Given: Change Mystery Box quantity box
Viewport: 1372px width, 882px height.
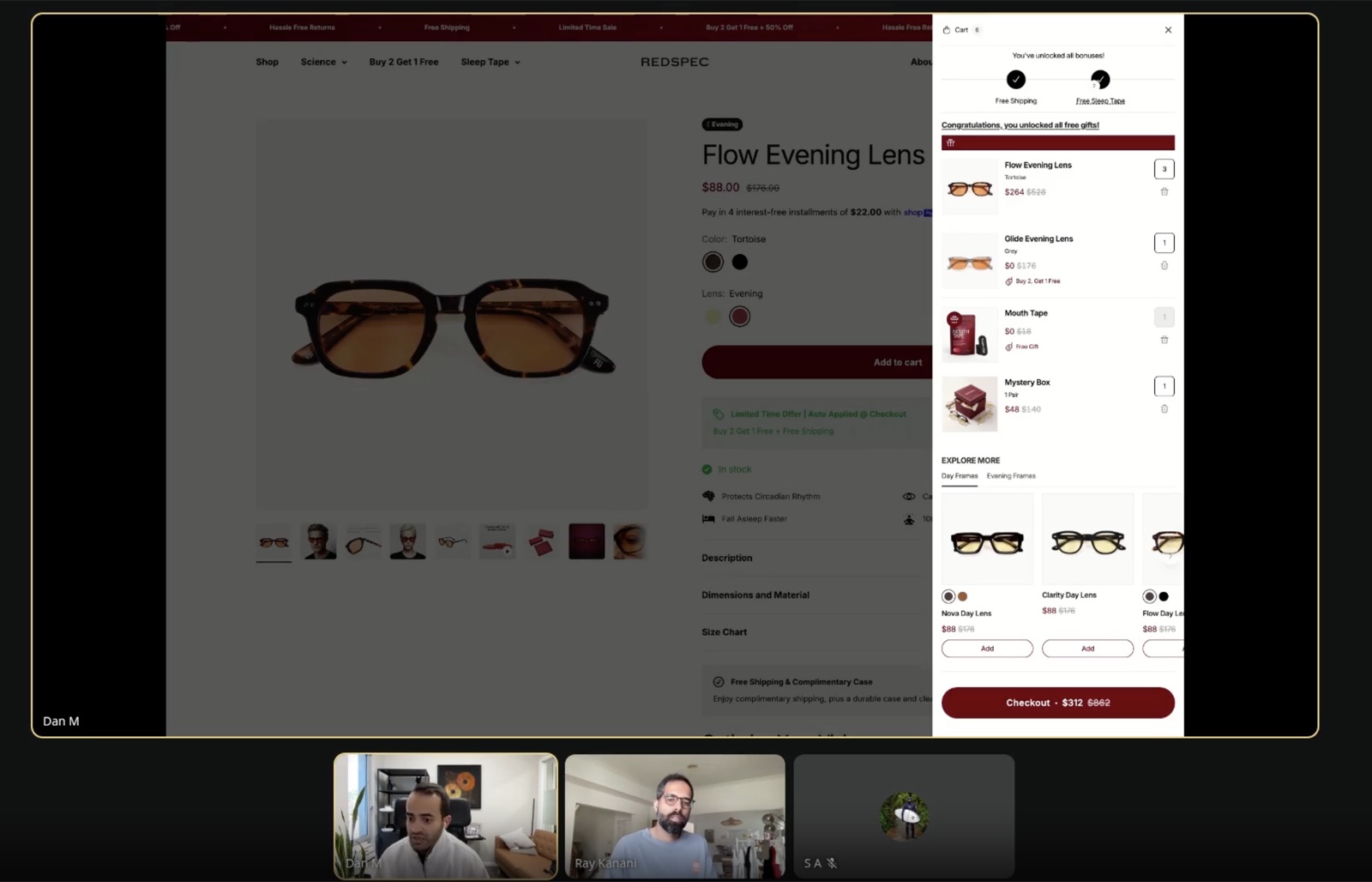Looking at the screenshot, I should pyautogui.click(x=1164, y=386).
